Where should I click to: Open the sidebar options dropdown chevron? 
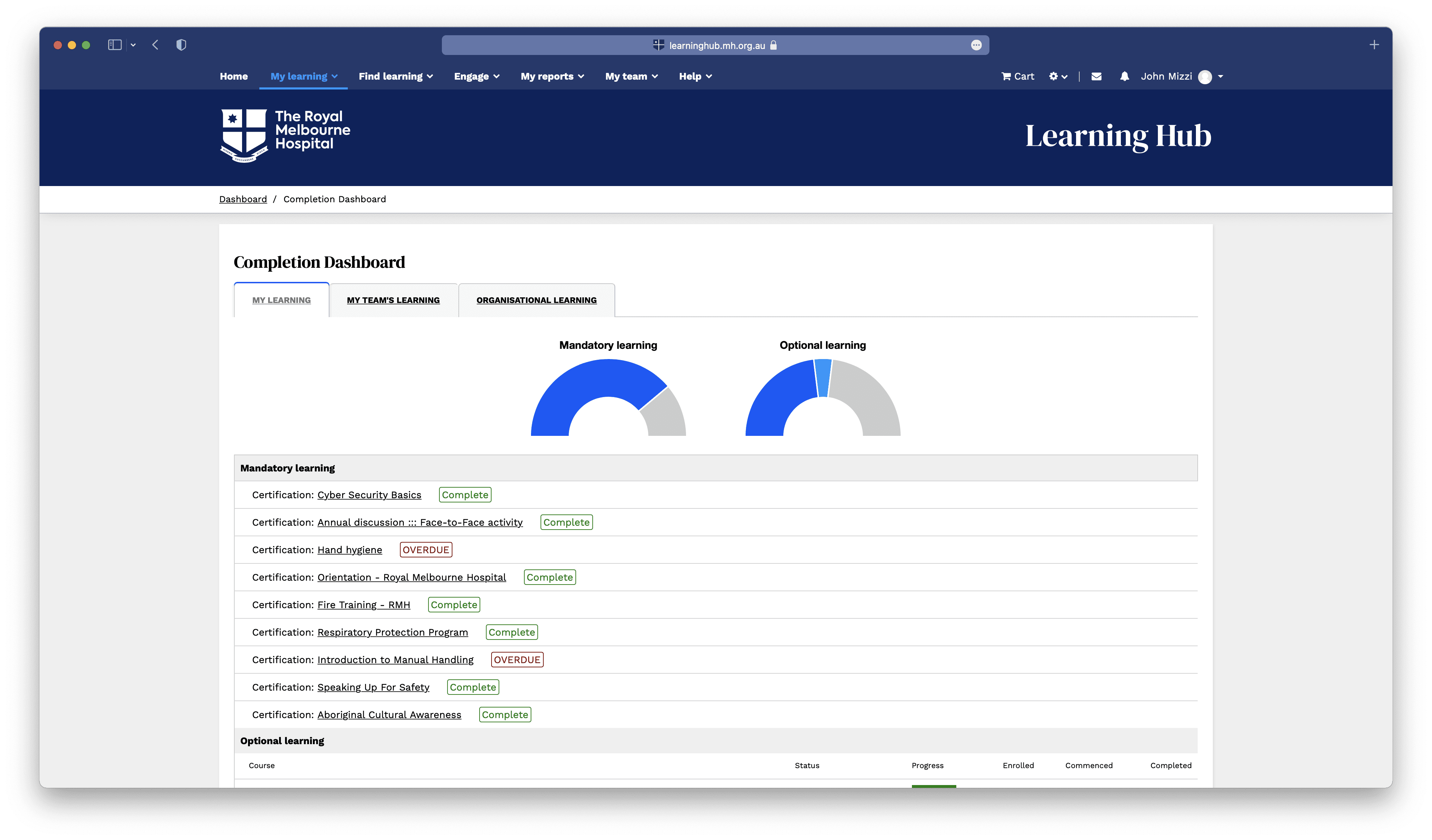(x=133, y=45)
